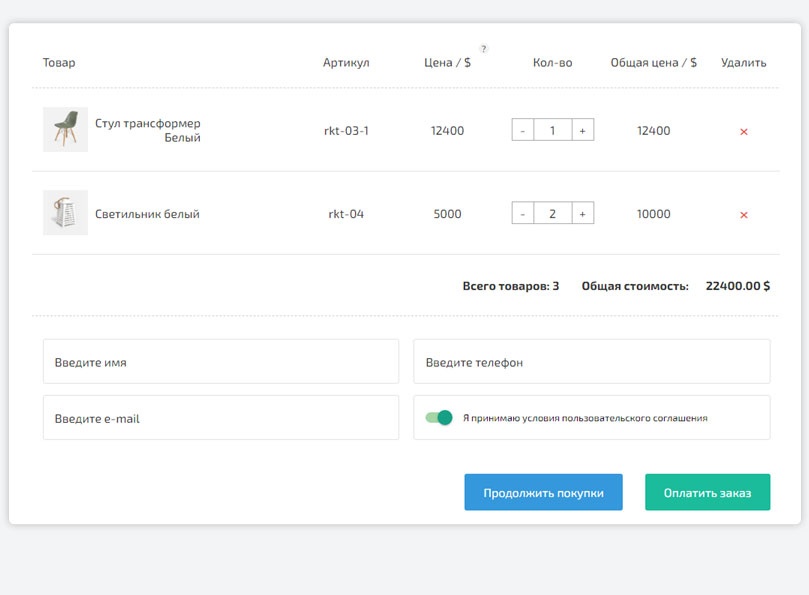Click the question mark help icon near Цена
The height and width of the screenshot is (595, 809).
click(x=484, y=48)
